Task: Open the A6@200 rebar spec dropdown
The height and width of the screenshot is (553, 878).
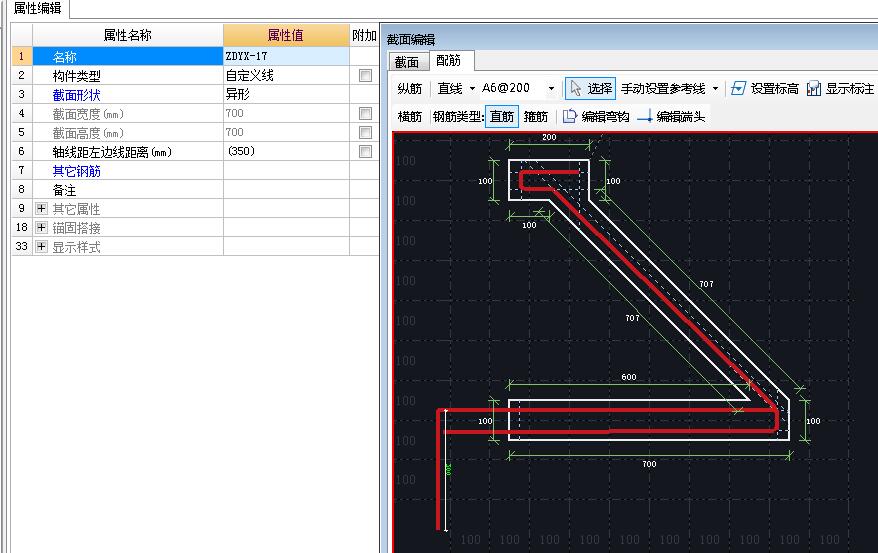Action: (x=551, y=88)
